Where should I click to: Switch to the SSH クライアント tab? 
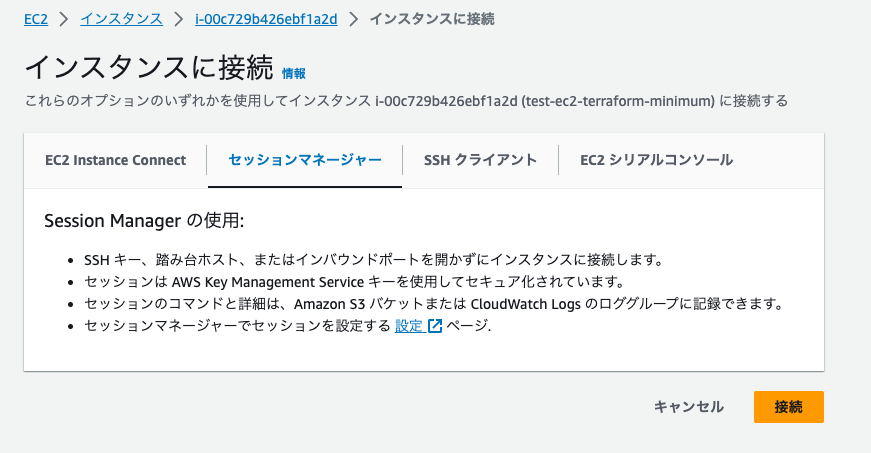tap(480, 160)
